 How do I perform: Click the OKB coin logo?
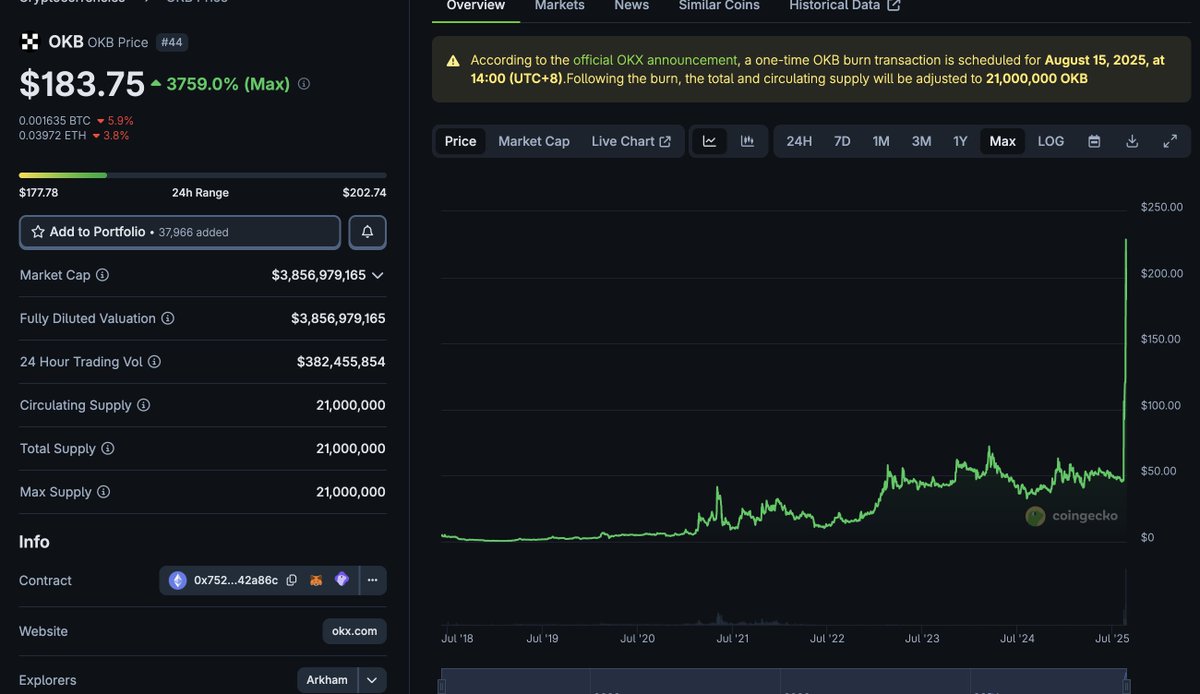(x=30, y=42)
